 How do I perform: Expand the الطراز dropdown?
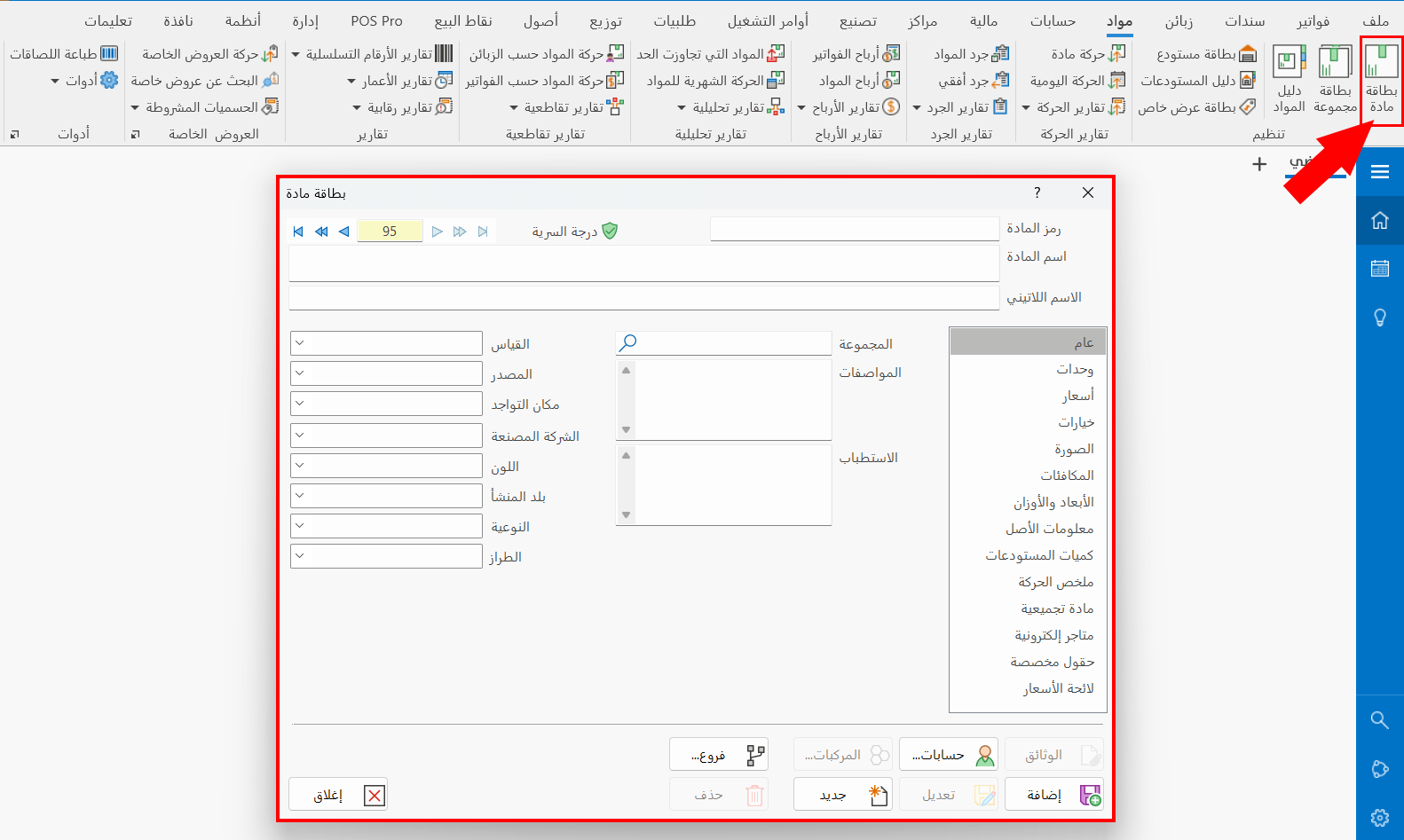pyautogui.click(x=300, y=556)
